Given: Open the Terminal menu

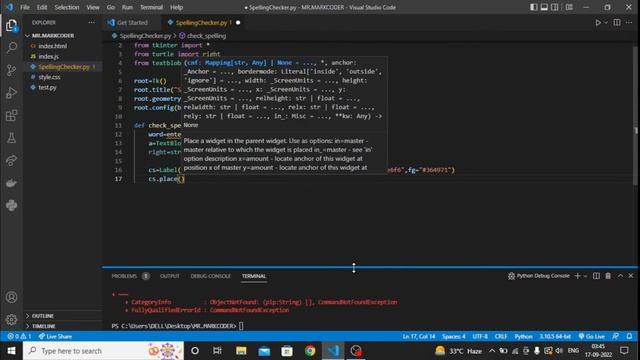Looking at the screenshot, I should (151, 7).
